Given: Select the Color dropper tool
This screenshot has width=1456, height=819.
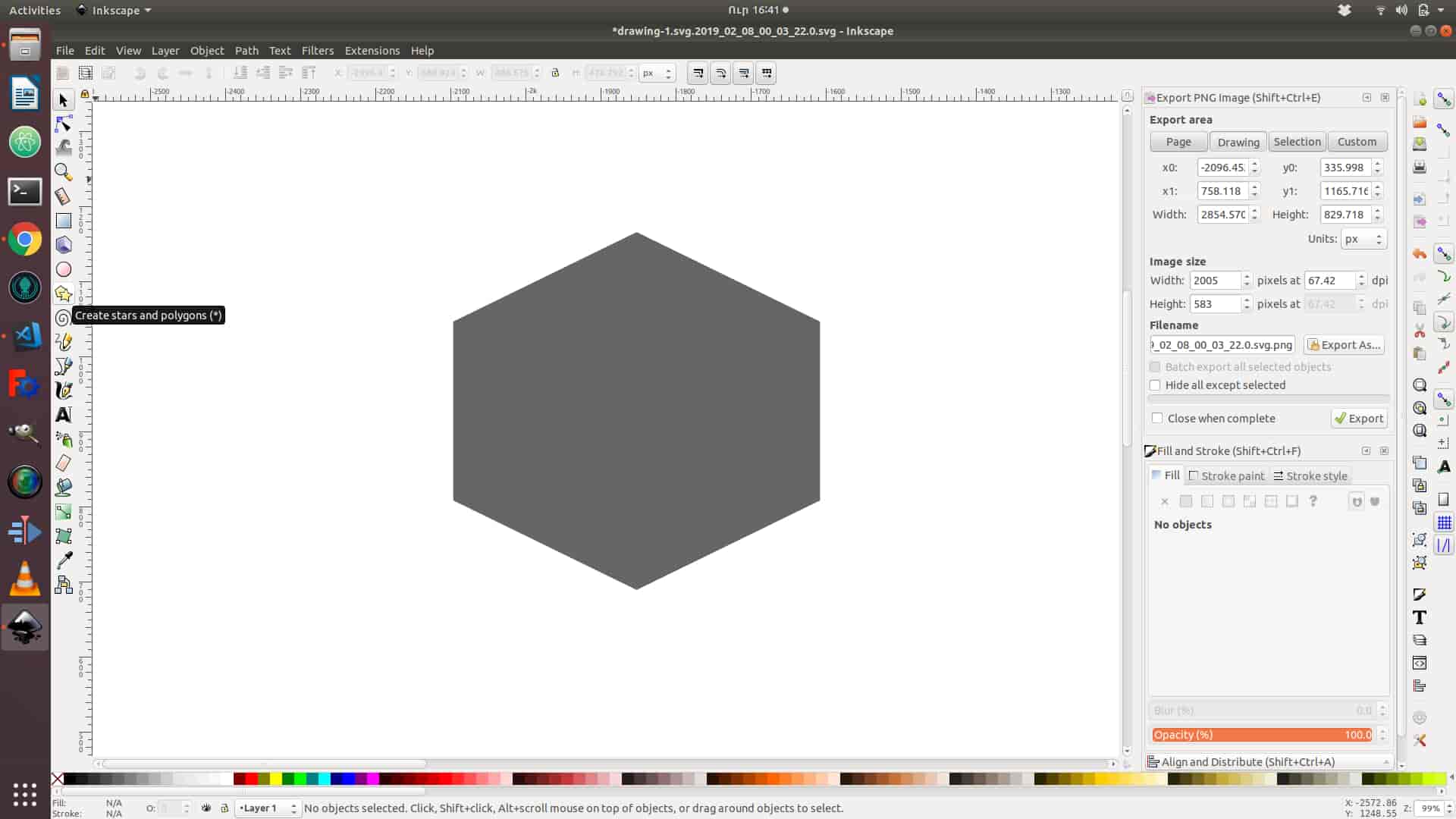Looking at the screenshot, I should click(64, 560).
